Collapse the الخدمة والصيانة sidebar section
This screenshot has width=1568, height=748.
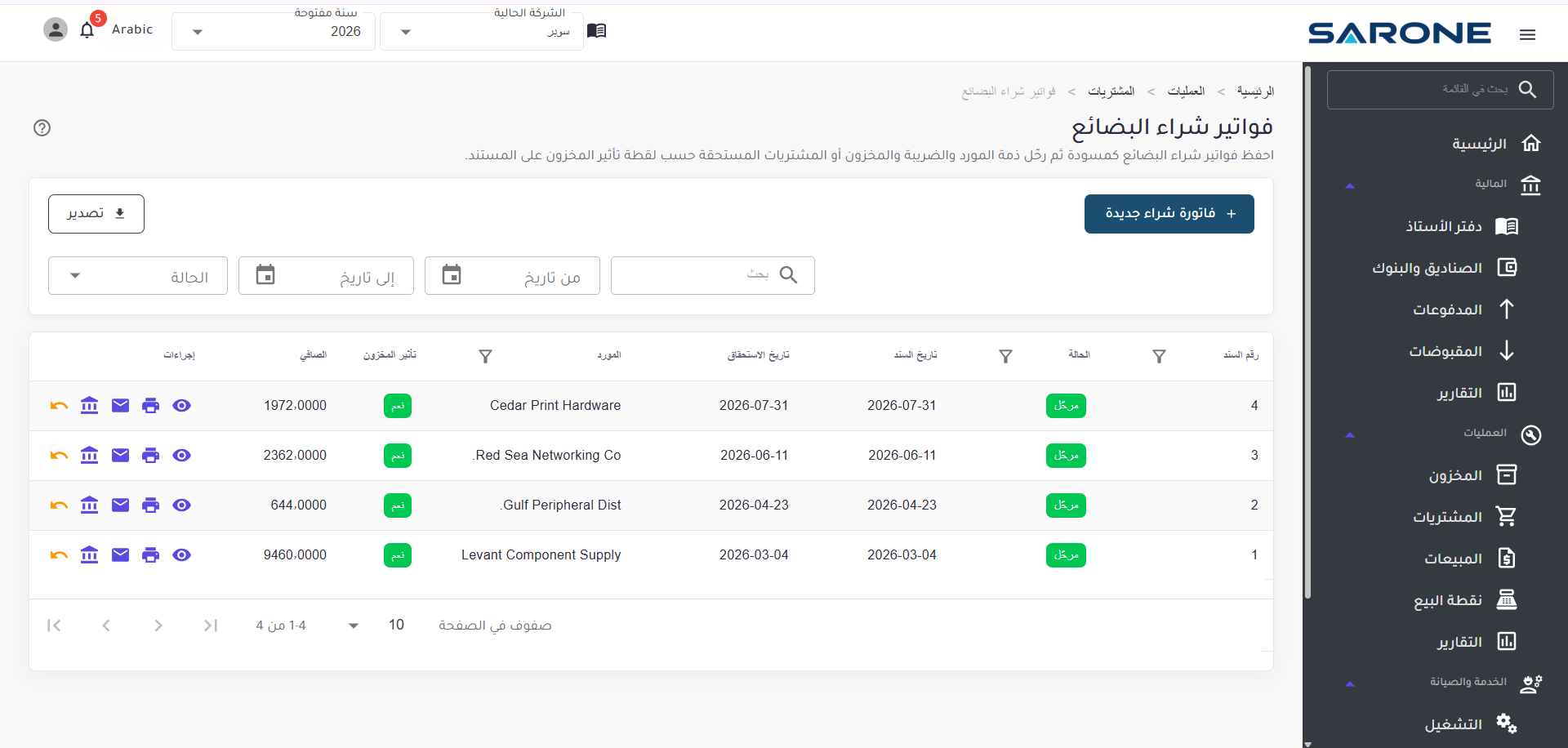(1350, 684)
